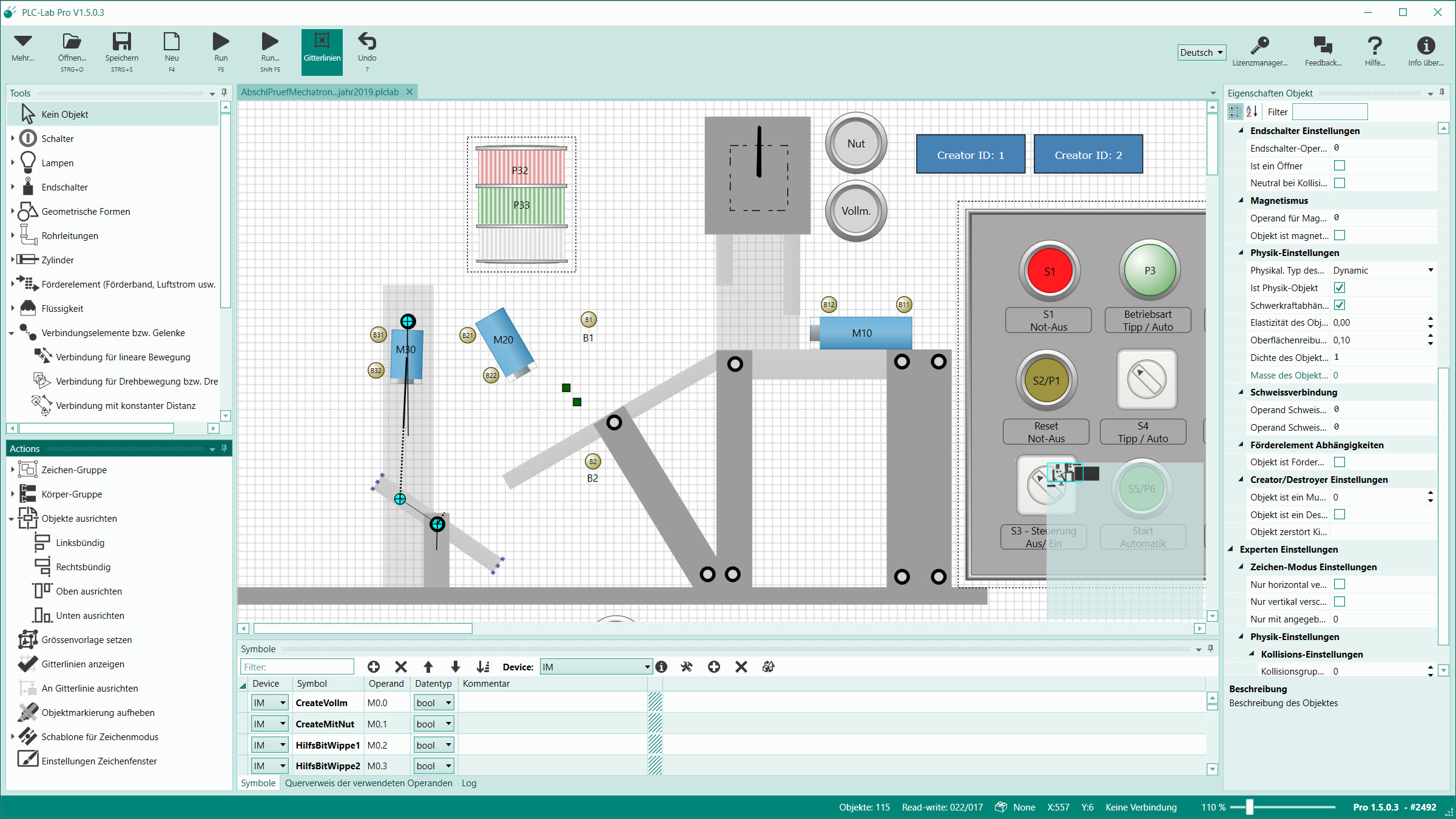Switch to 'Querverweis der verwendeten Operanden' tab
The height and width of the screenshot is (819, 1456).
(x=368, y=783)
